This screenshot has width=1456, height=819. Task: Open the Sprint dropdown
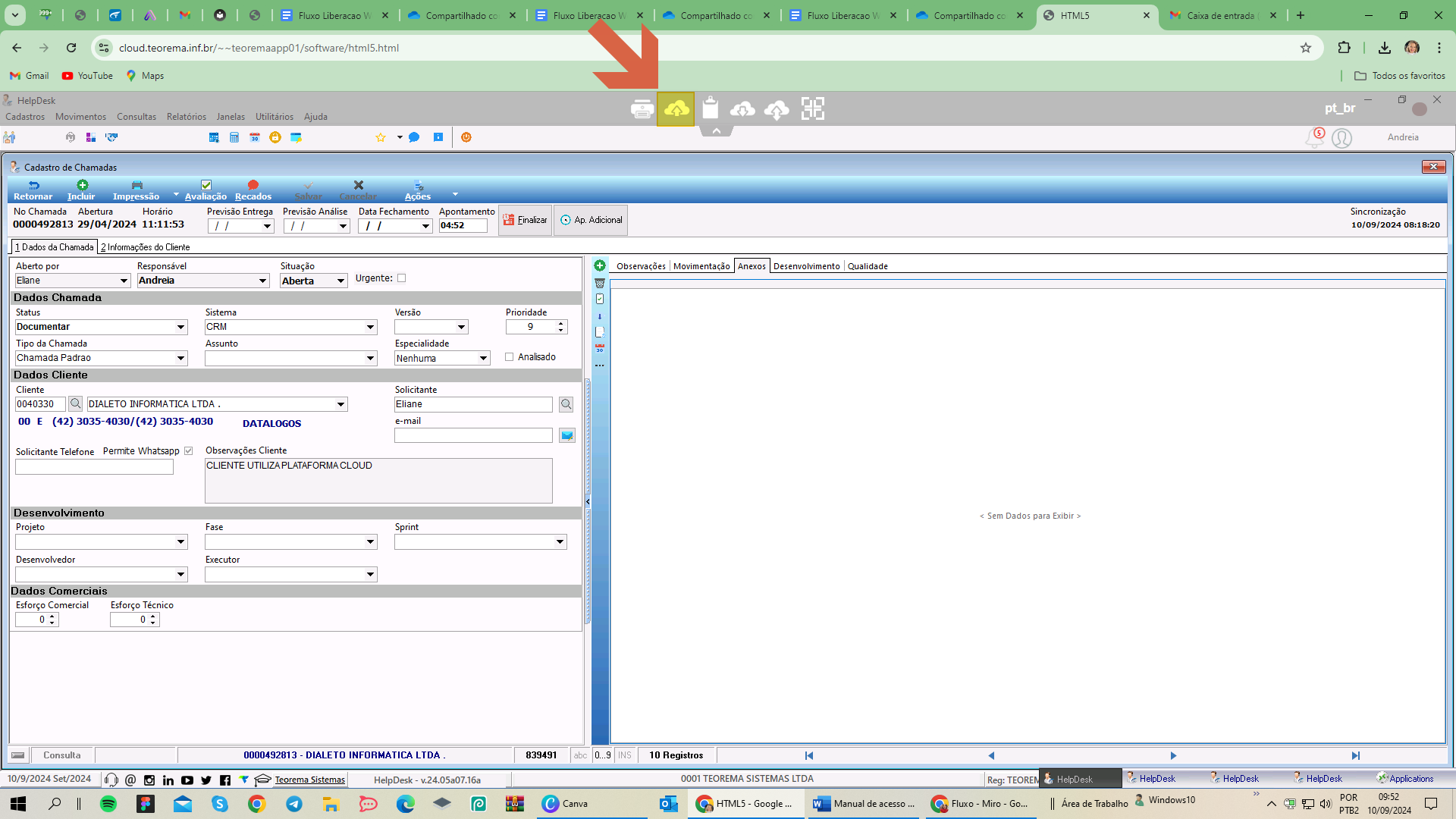click(560, 542)
